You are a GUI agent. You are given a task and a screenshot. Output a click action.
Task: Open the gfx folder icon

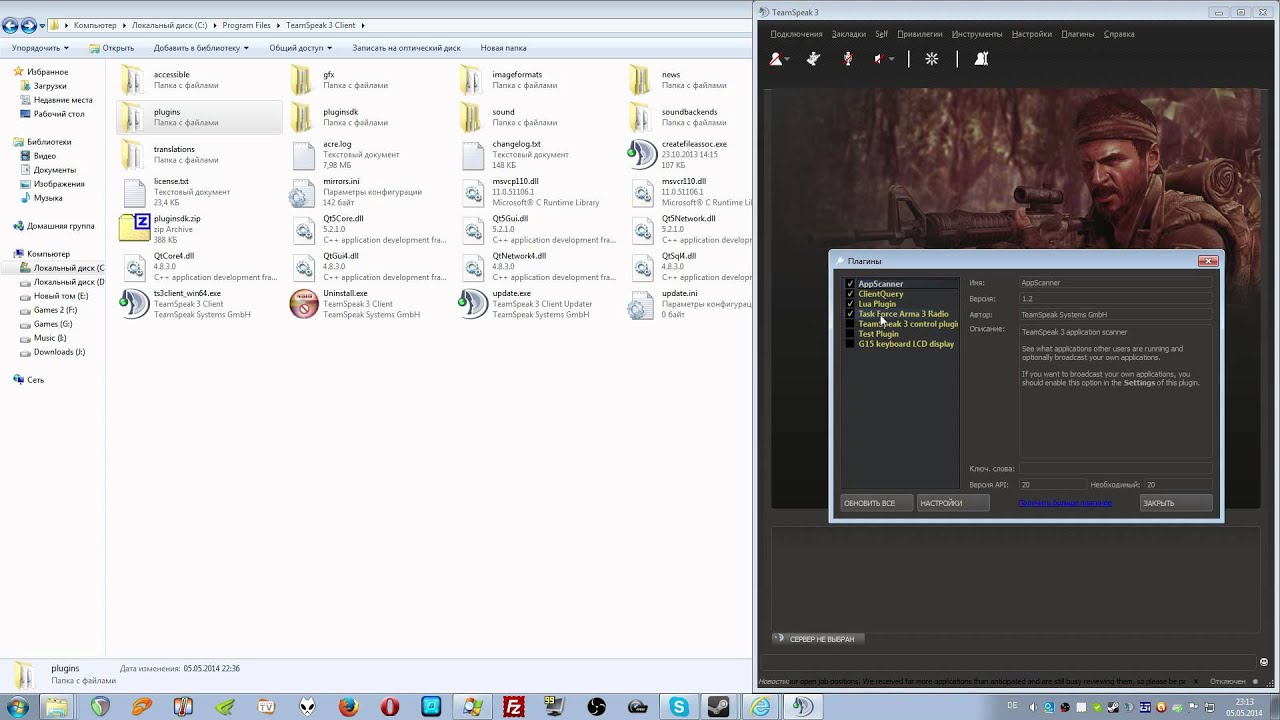[x=302, y=80]
